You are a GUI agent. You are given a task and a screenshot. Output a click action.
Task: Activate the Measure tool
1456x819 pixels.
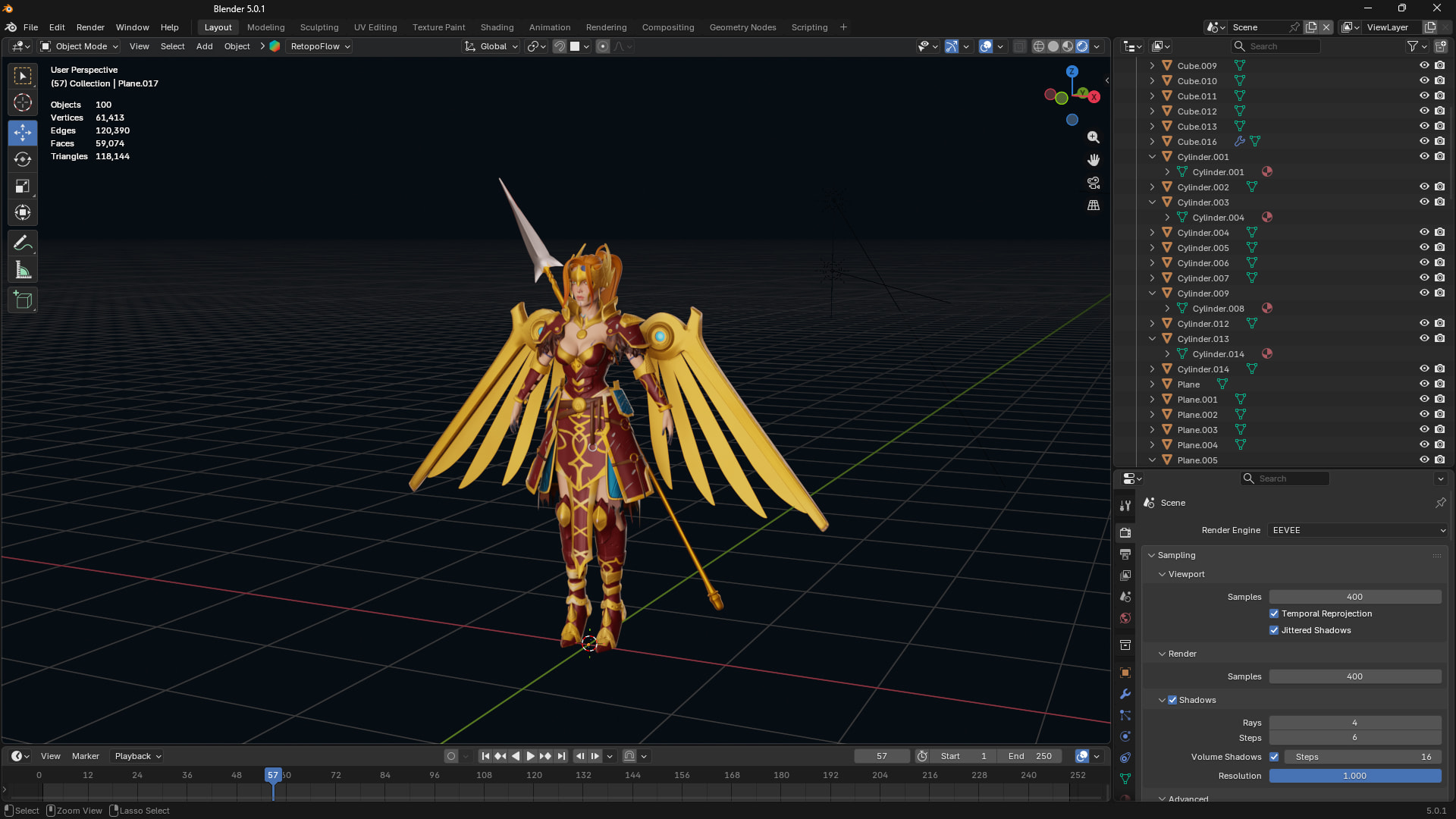coord(23,271)
